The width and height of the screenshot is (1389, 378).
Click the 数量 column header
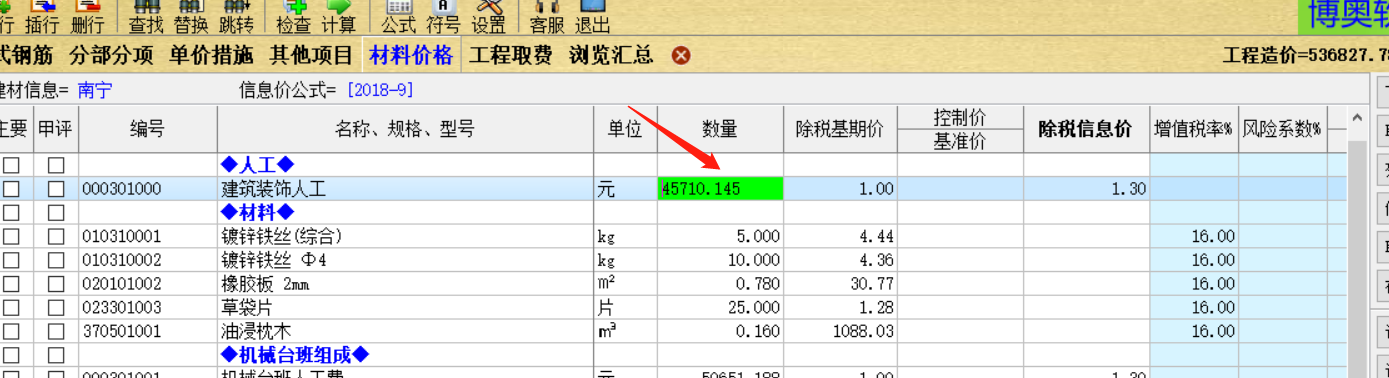pos(720,129)
